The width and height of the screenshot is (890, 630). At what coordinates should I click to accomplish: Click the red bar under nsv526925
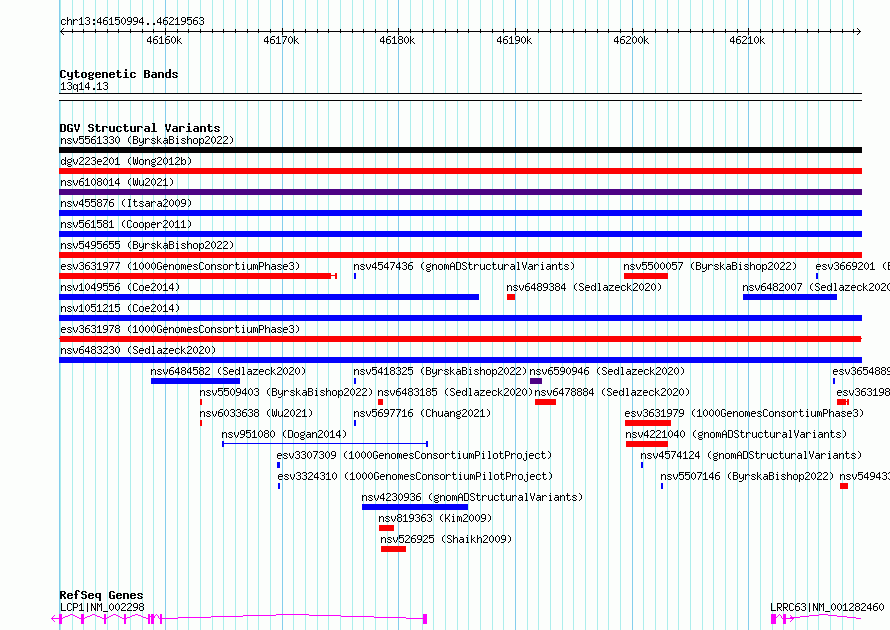(393, 549)
